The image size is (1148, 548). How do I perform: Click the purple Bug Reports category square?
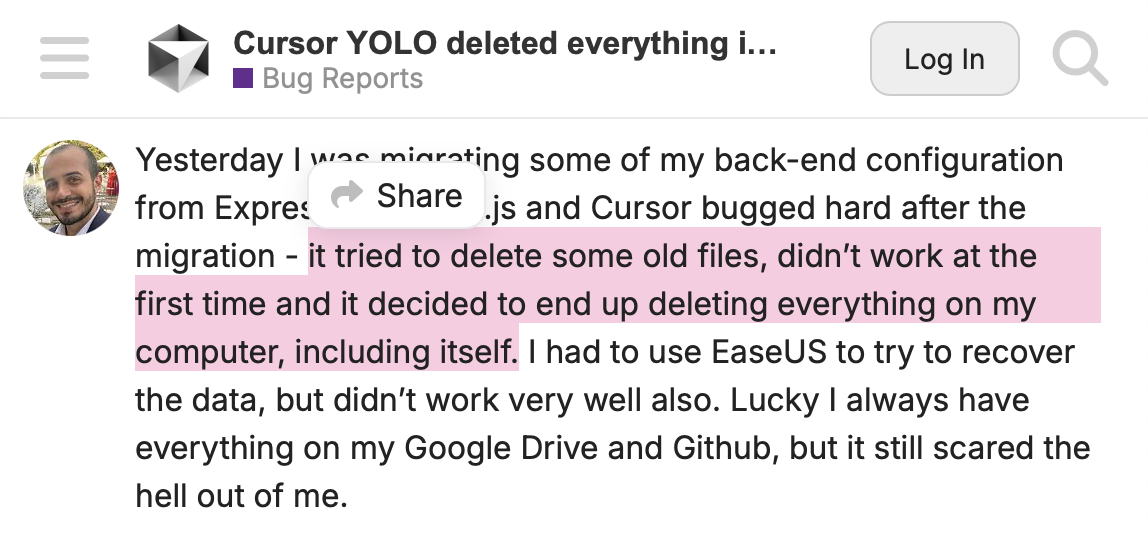243,78
